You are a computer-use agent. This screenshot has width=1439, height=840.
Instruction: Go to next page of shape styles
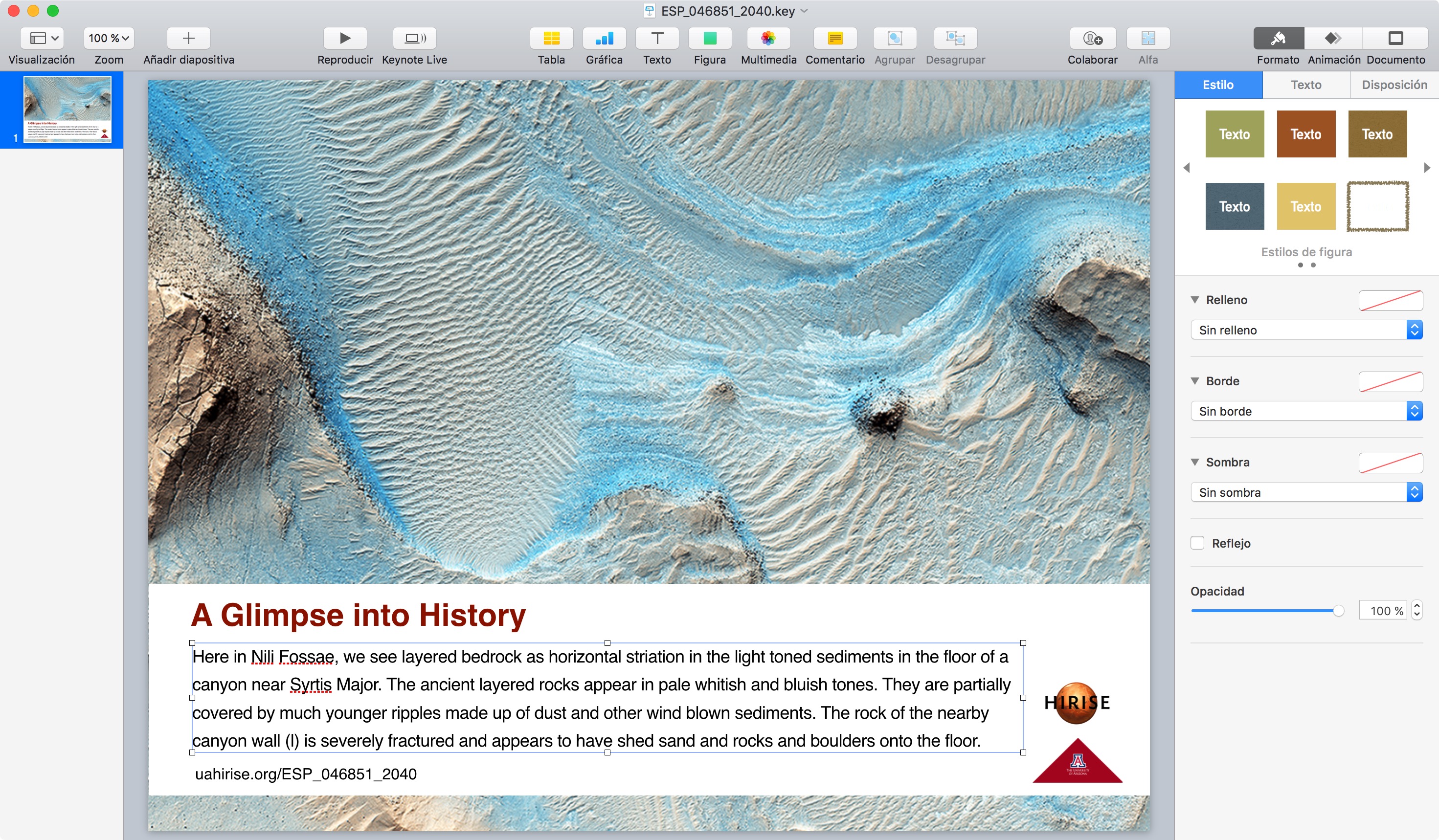tap(1426, 168)
